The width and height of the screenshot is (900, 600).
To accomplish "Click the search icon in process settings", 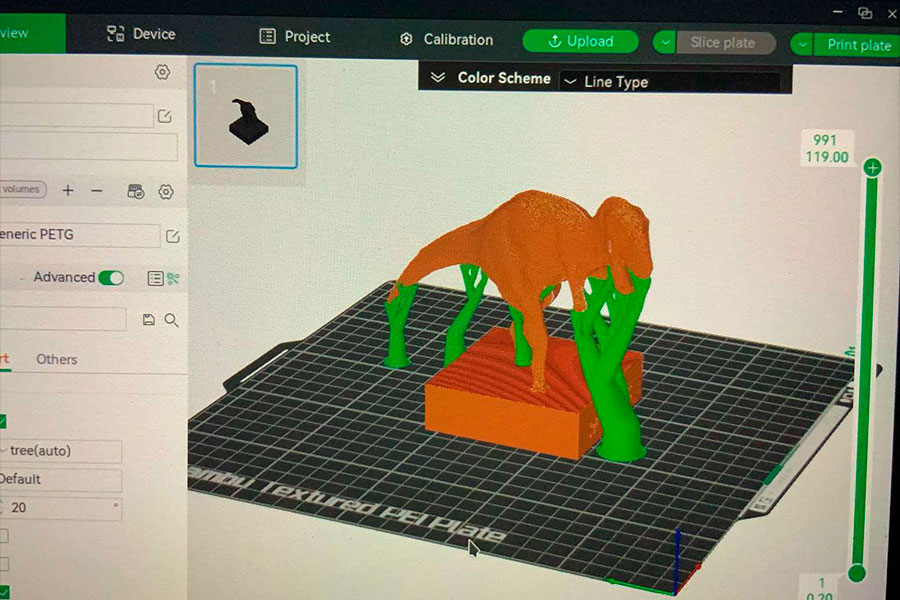I will point(171,319).
